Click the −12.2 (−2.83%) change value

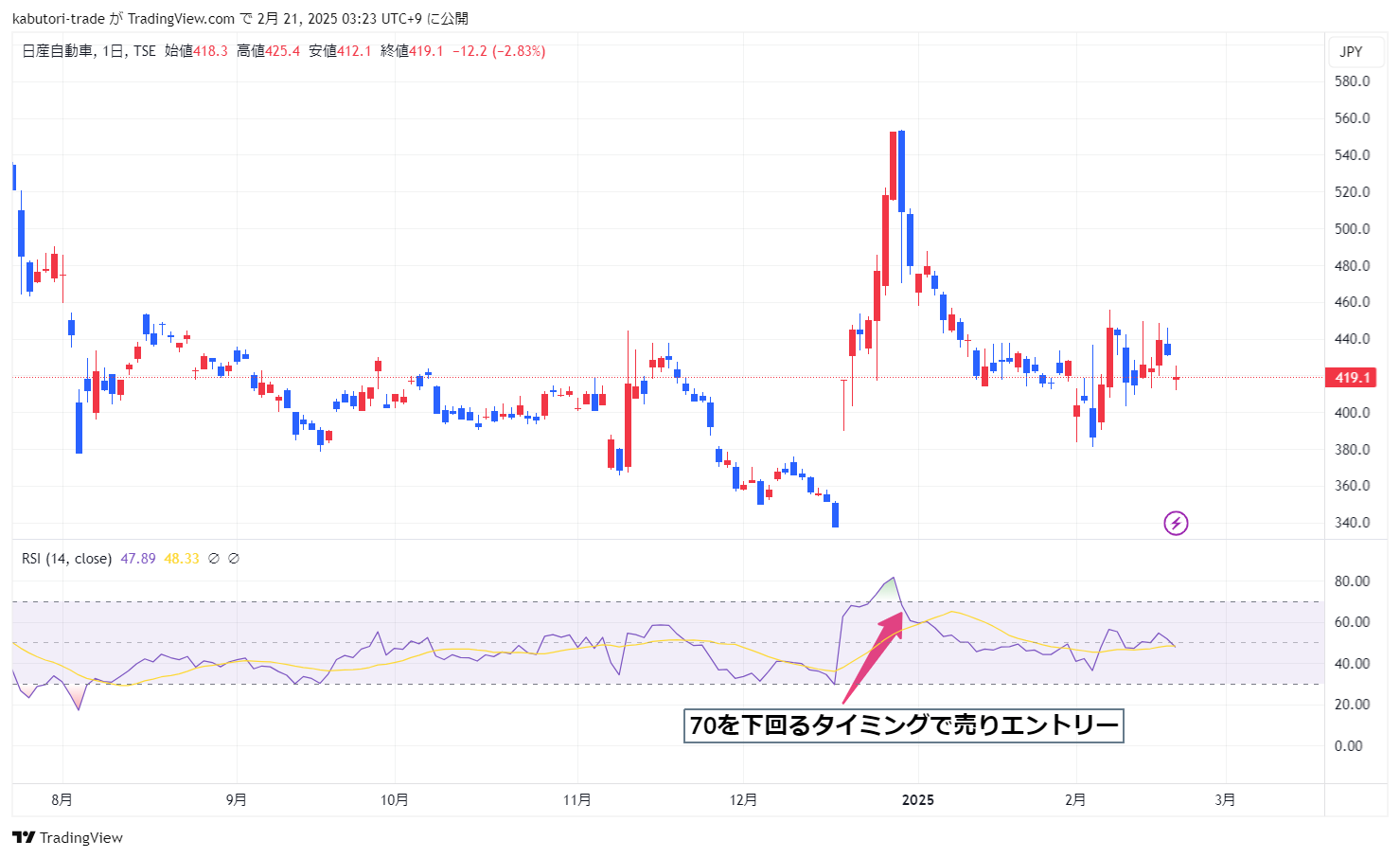499,51
